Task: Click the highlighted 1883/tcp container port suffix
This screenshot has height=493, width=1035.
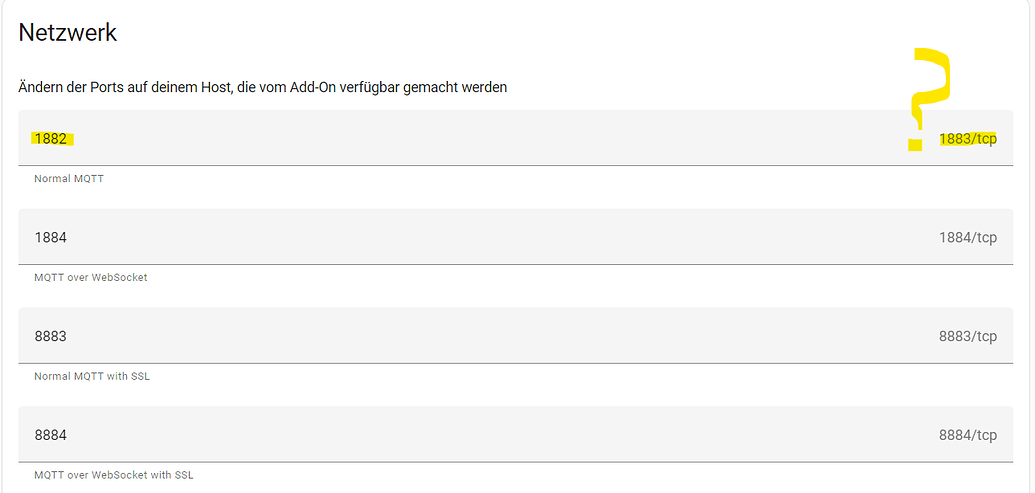Action: [967, 139]
